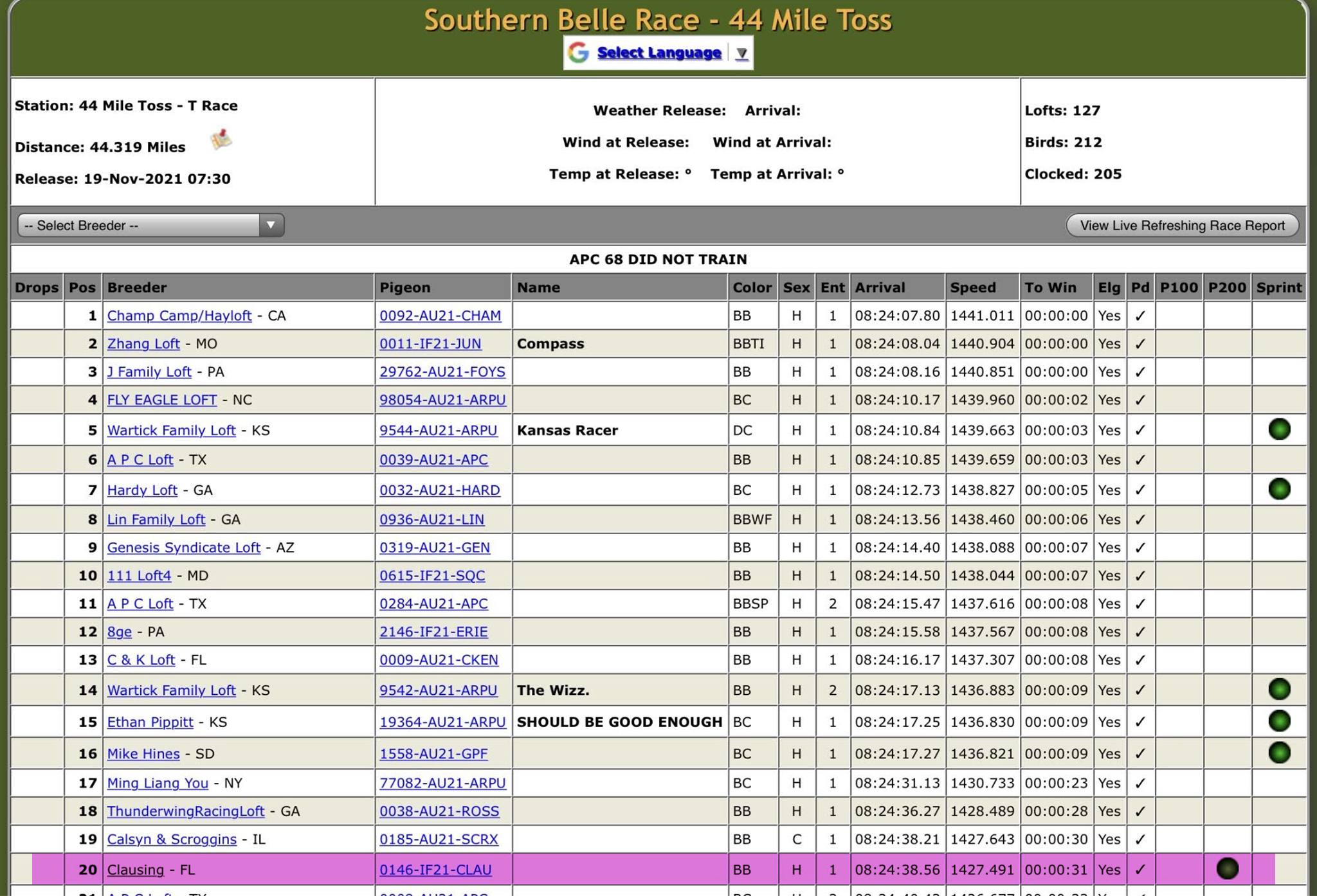1317x896 pixels.
Task: Click Pd checkmark in the 111 Loft4 row
Action: click(x=1140, y=576)
